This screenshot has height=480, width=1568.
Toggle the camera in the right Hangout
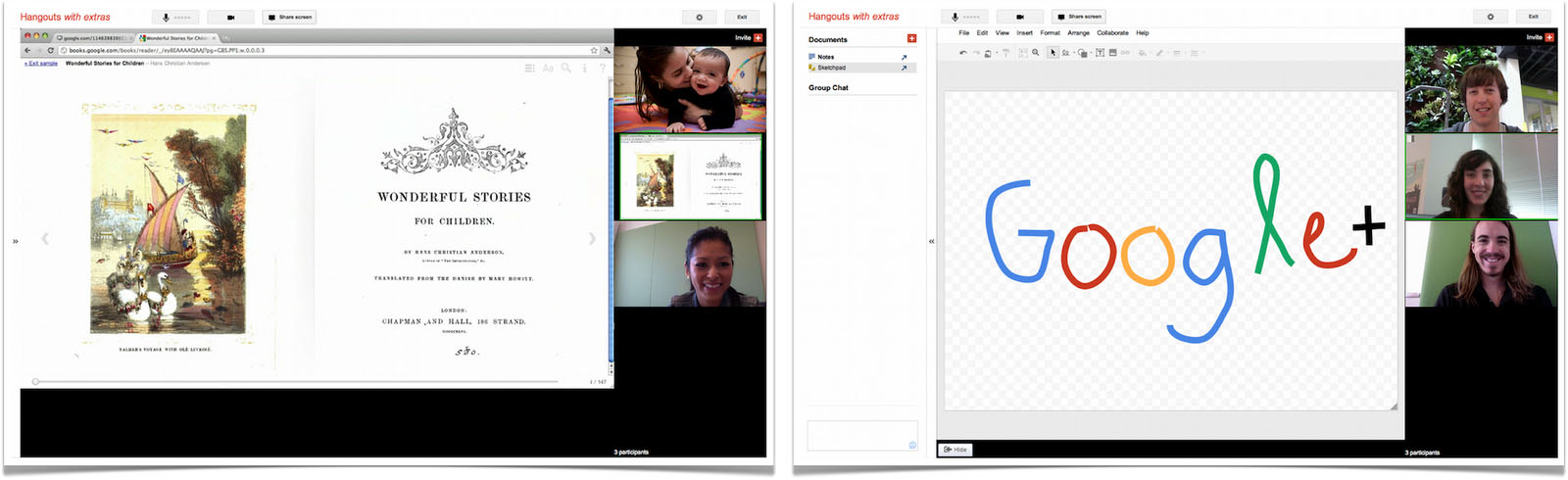pyautogui.click(x=1020, y=17)
